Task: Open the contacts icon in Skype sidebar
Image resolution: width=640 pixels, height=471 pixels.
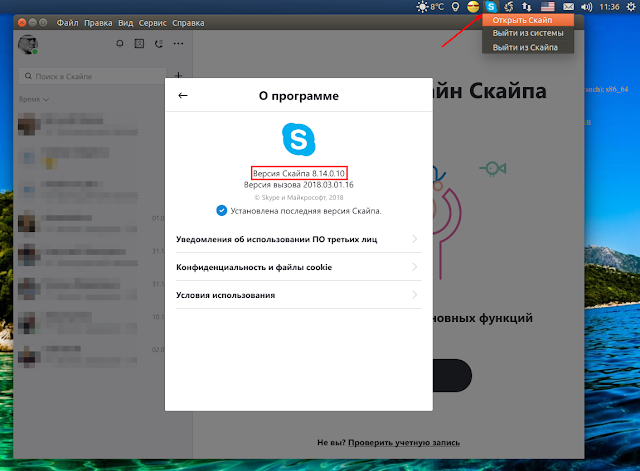Action: click(x=139, y=43)
